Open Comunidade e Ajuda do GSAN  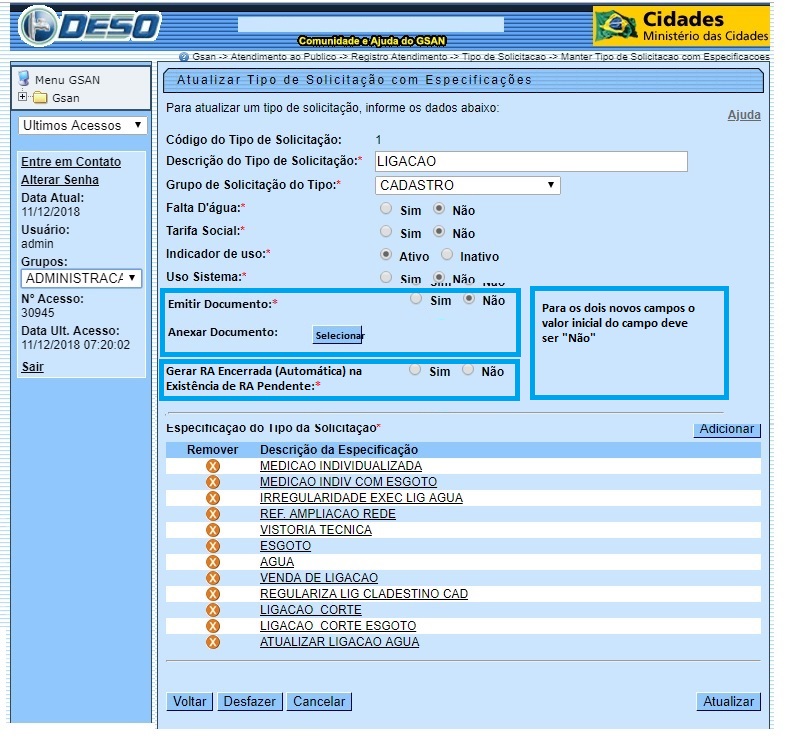(357, 41)
